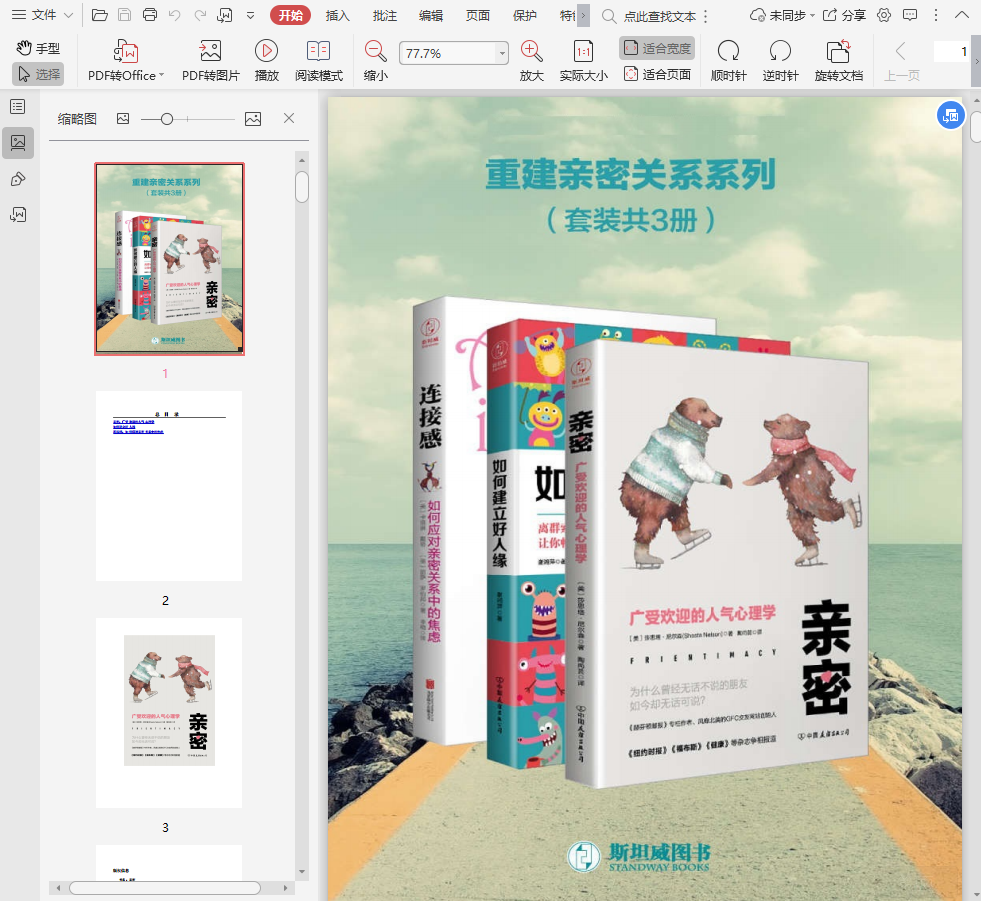
Task: Click the large thumbnail size icon
Action: (x=253, y=119)
